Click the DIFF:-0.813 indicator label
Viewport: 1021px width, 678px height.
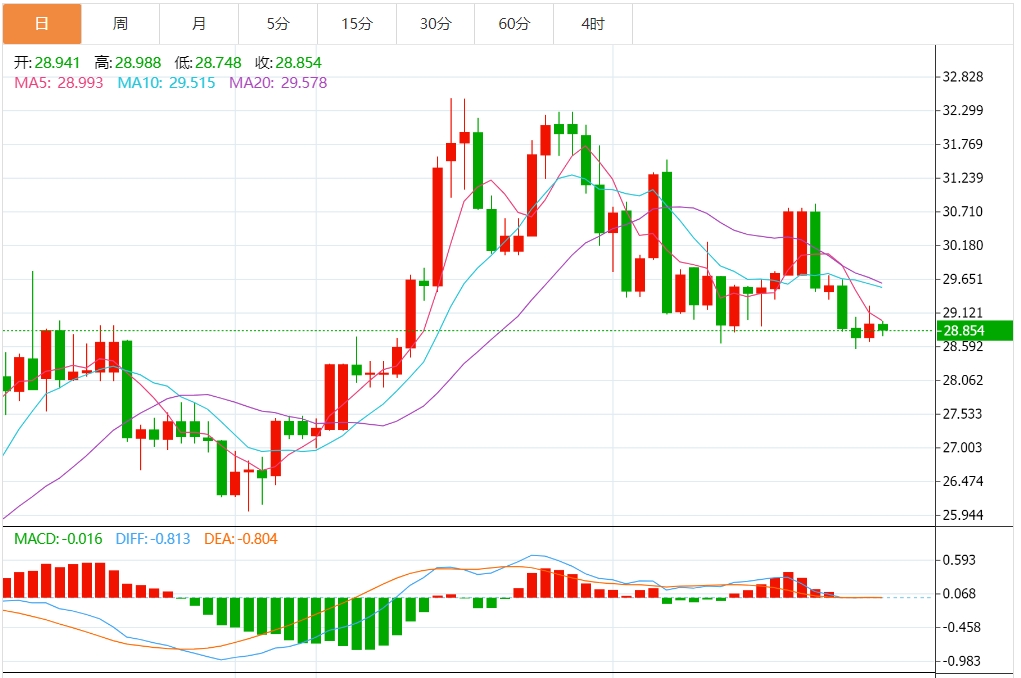153,539
